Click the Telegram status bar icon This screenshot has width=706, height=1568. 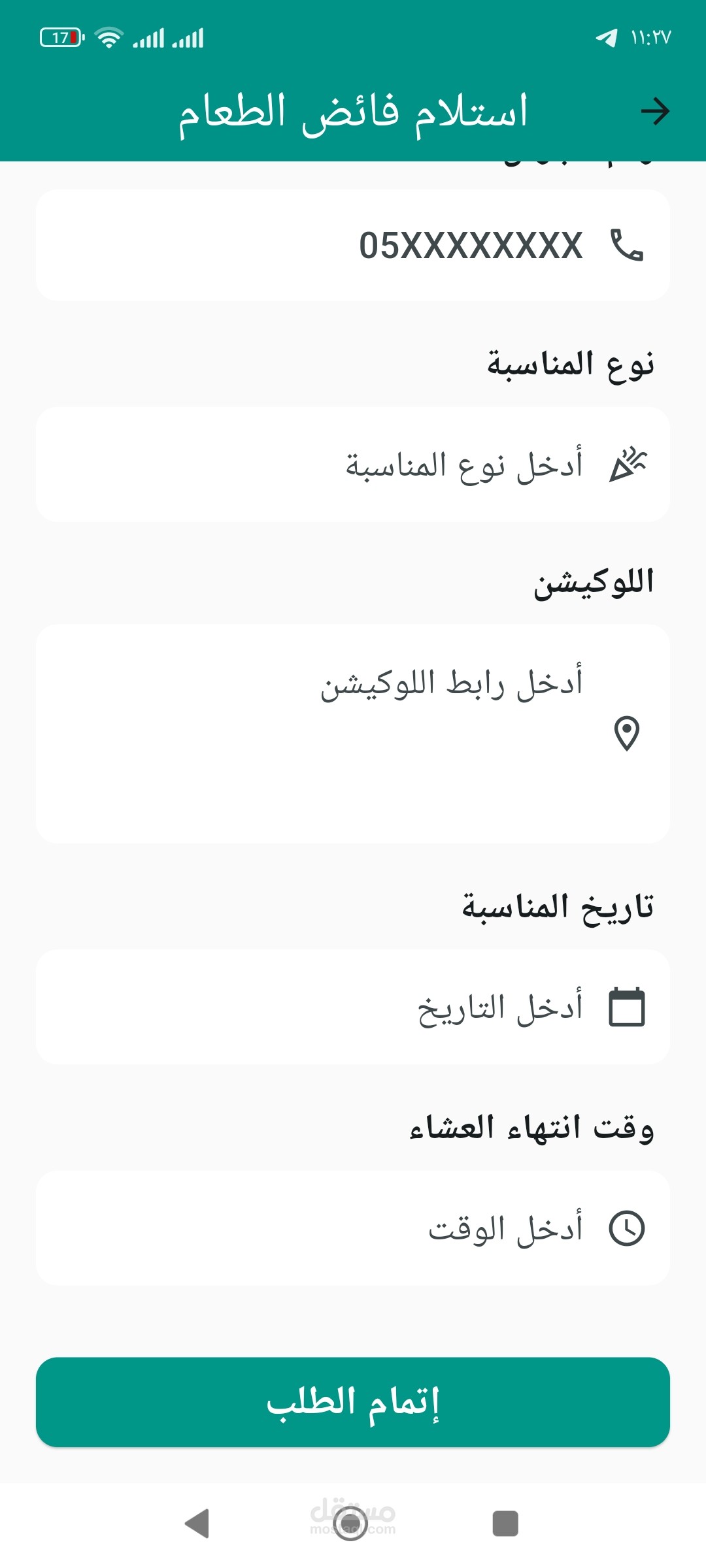coord(607,38)
